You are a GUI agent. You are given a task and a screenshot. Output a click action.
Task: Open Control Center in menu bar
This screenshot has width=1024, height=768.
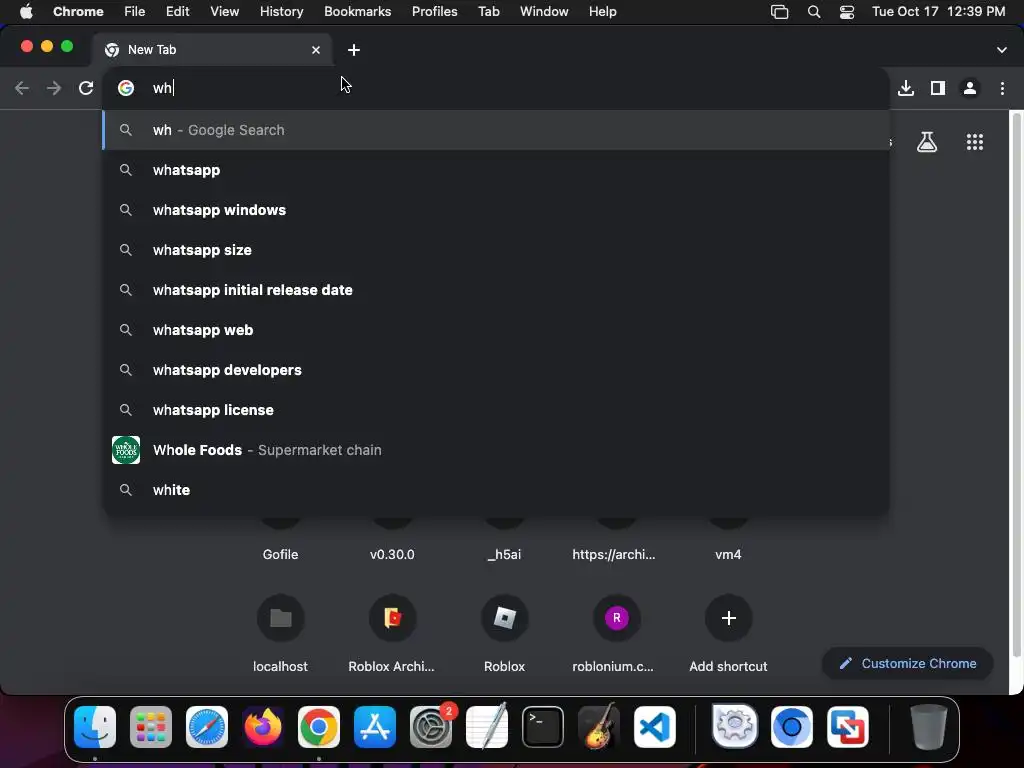[847, 12]
